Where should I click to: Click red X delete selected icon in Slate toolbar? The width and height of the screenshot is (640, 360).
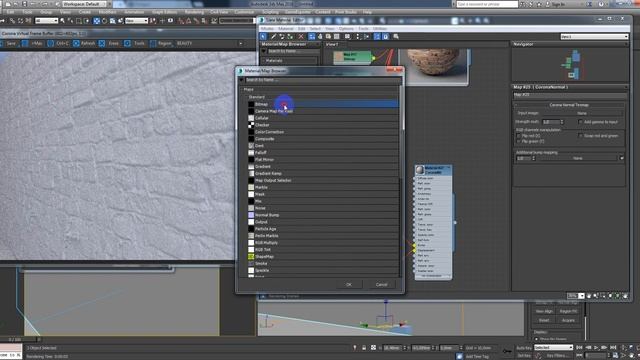[x=301, y=37]
